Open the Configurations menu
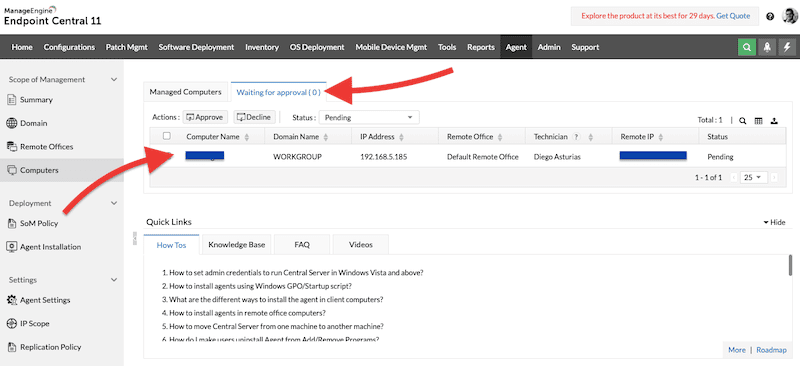 (69, 47)
